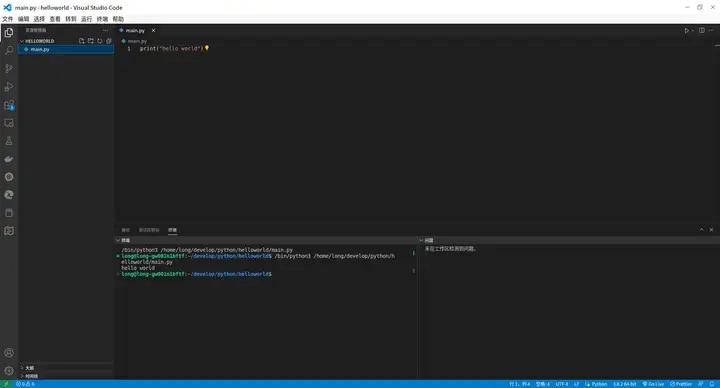Image resolution: width=720 pixels, height=388 pixels.
Task: Click line 1 print hello world code
Action: tap(172, 48)
